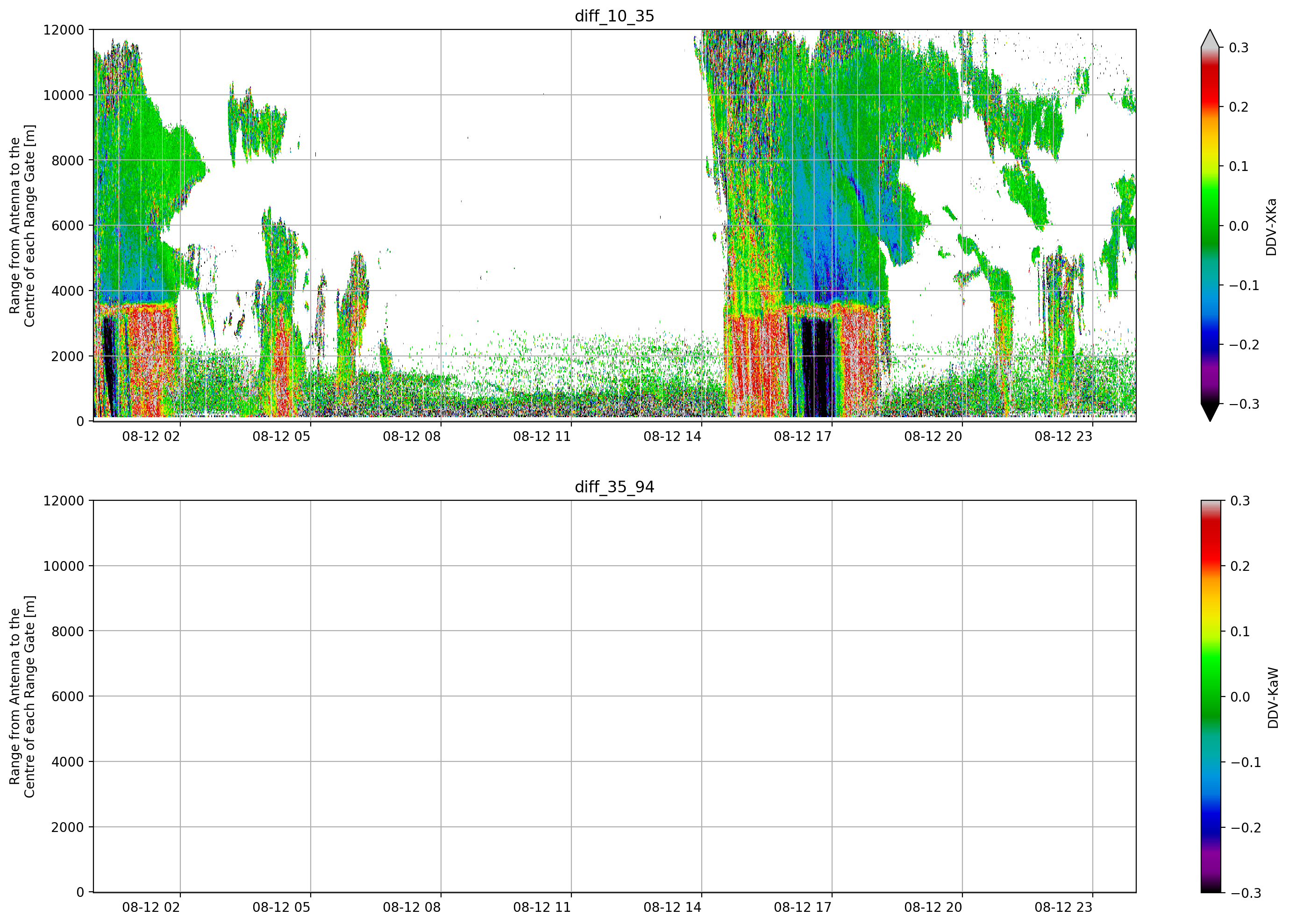Click 08-12 08 under the diff_10_35 plot
1289x924 pixels.
(x=412, y=436)
